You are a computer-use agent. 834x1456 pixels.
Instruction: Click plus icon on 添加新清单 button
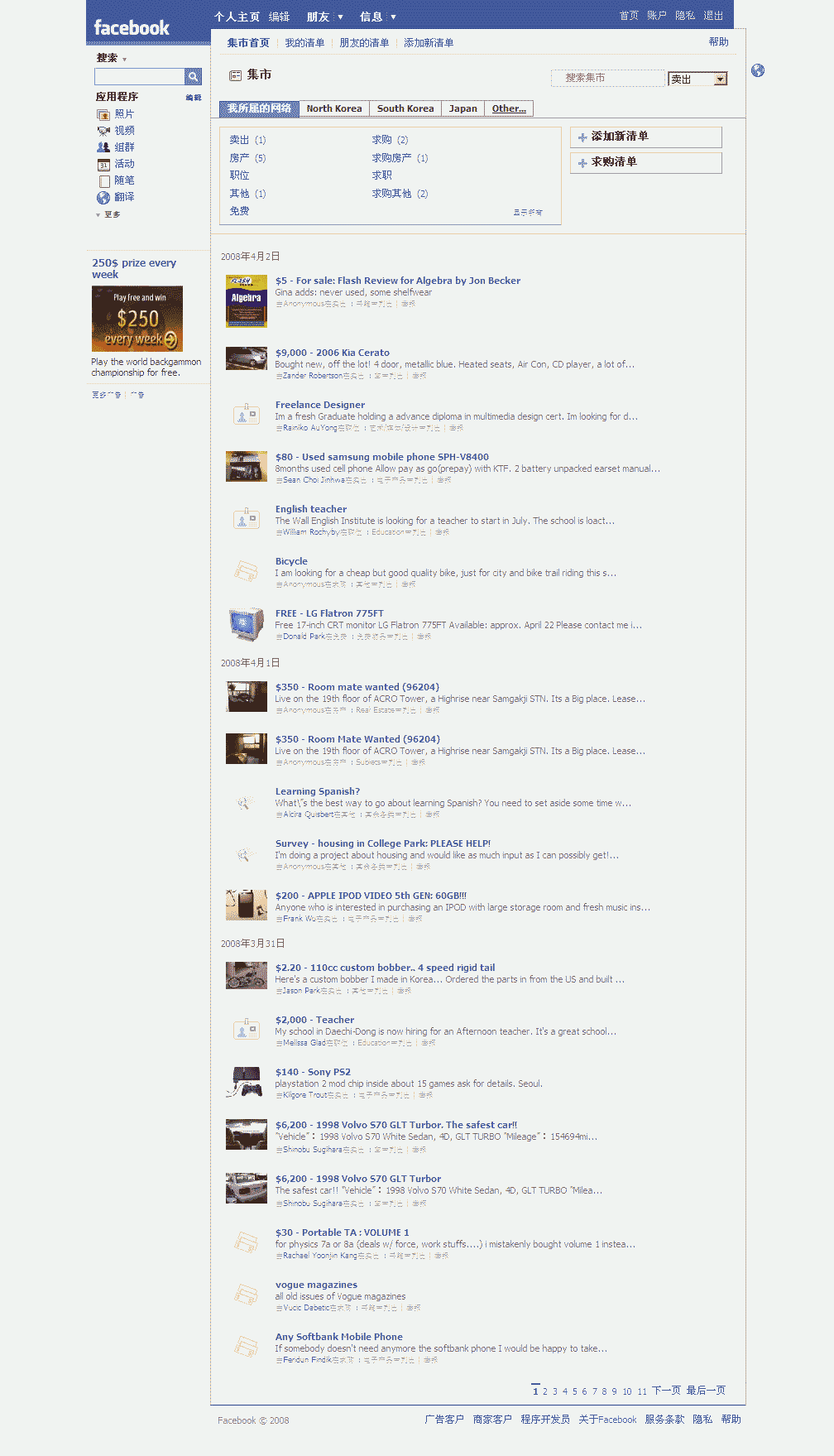click(582, 137)
